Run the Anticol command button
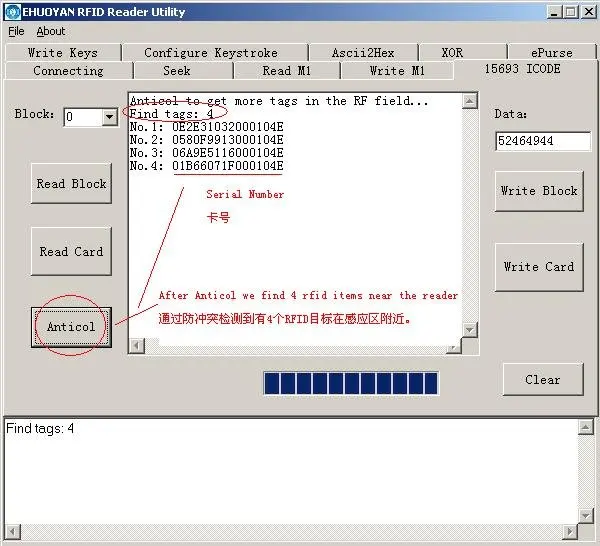This screenshot has height=546, width=600. pyautogui.click(x=72, y=327)
